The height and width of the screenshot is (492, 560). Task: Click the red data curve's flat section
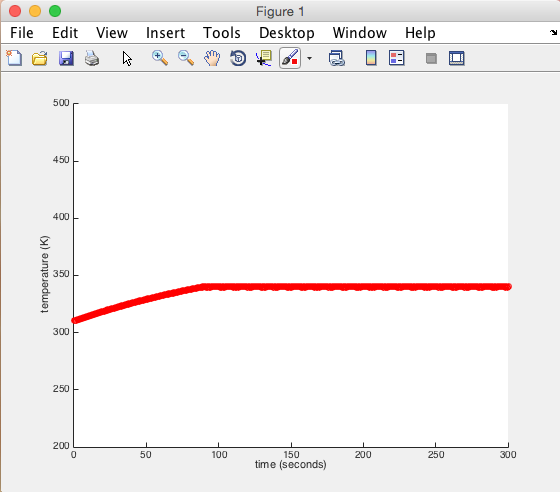[x=357, y=287]
